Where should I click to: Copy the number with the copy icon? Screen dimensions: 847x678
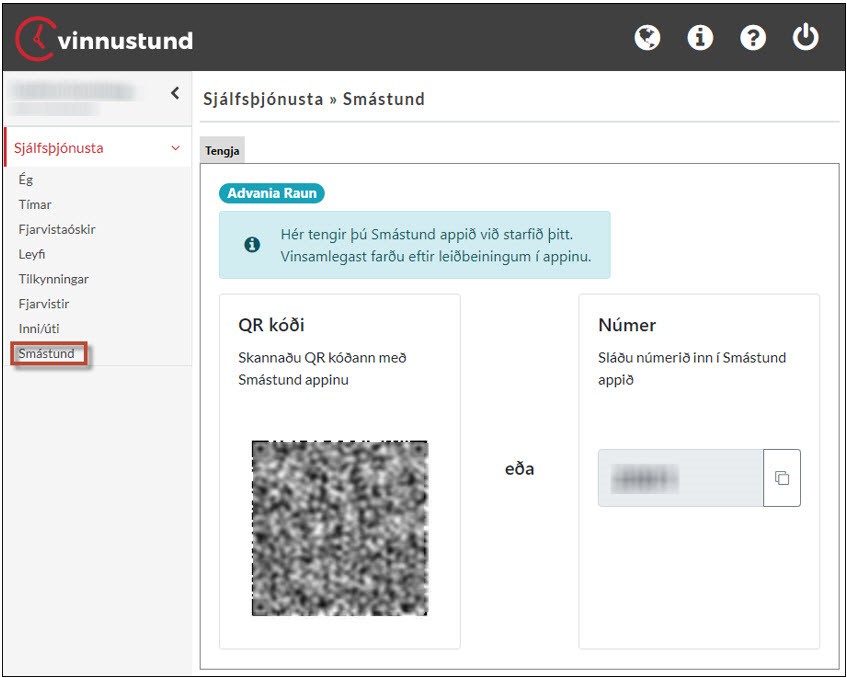click(x=782, y=478)
